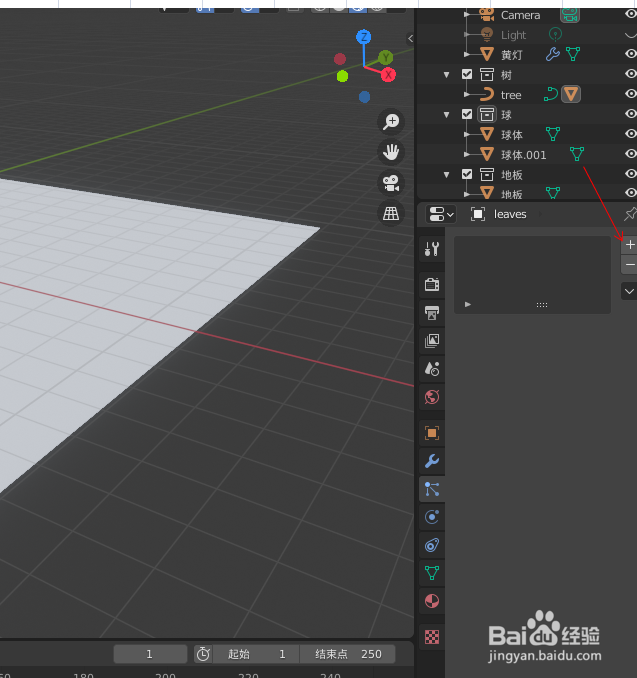Collapse the 树 collection arrow

click(446, 75)
